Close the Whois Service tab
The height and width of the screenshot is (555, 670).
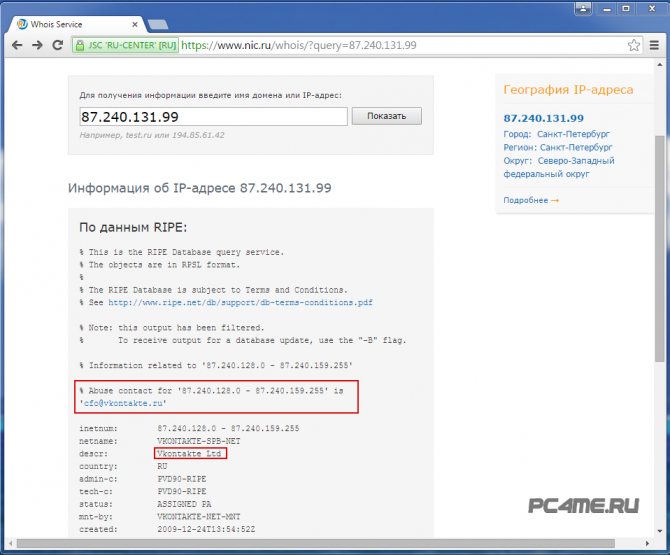click(134, 21)
